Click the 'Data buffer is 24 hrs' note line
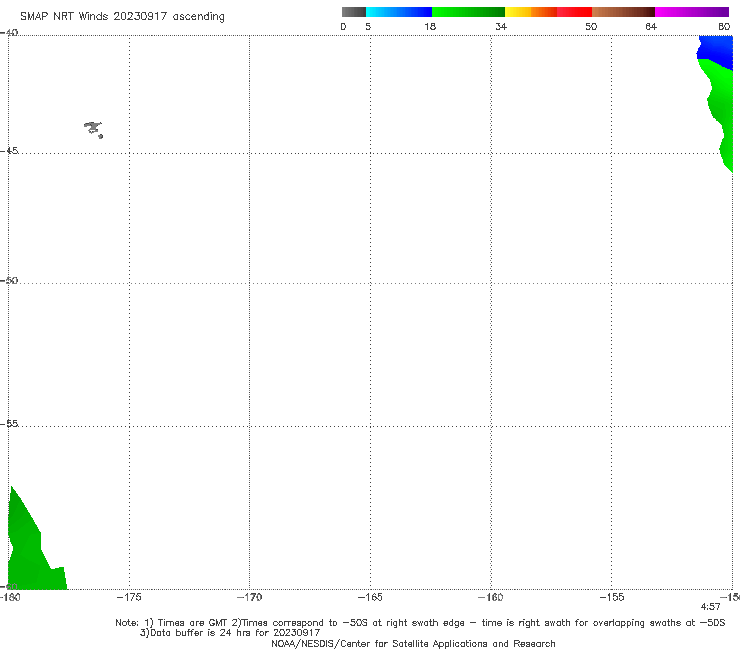Screen dimensions: 740x650 tap(230, 633)
